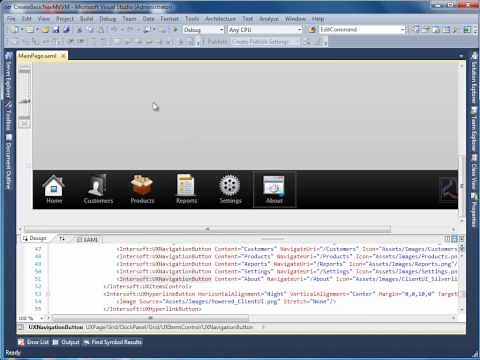Click the fit-to-view button below zoom slider

pyautogui.click(x=24, y=124)
